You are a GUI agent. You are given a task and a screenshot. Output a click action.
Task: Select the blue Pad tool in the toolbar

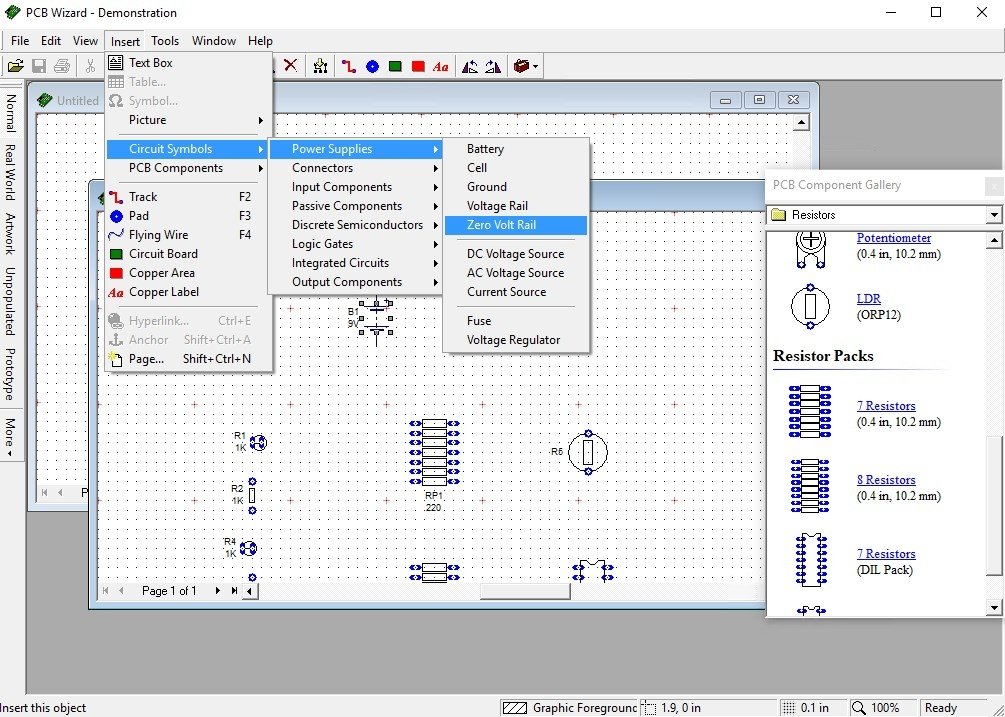(372, 66)
